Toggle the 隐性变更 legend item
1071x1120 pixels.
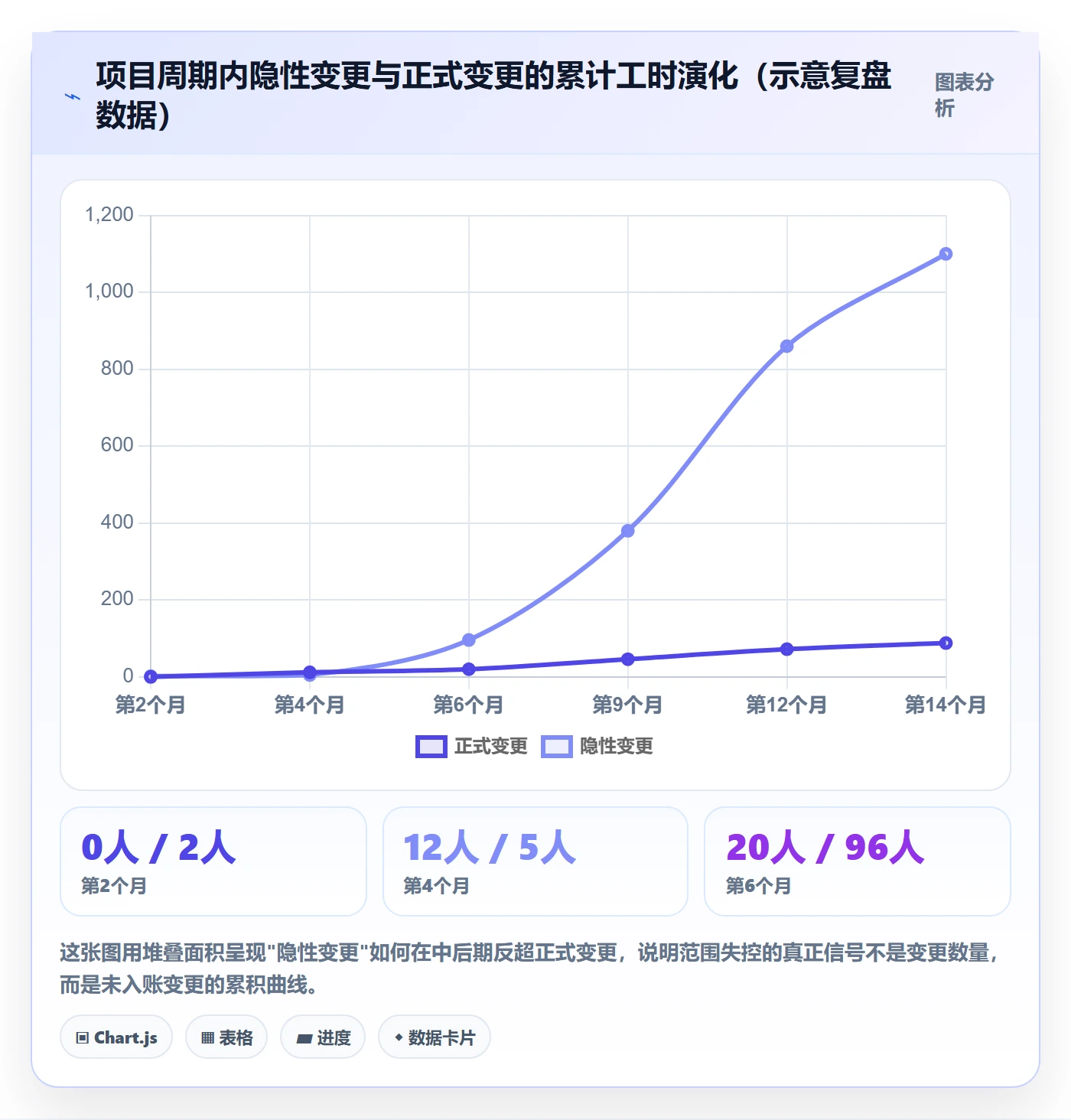(597, 746)
